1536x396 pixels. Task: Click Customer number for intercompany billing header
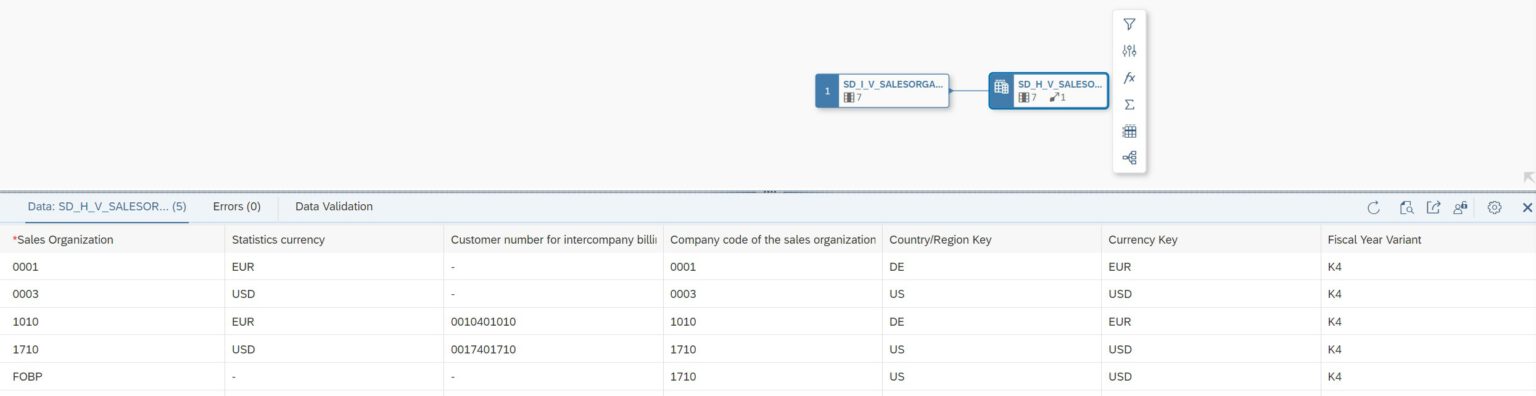[554, 239]
